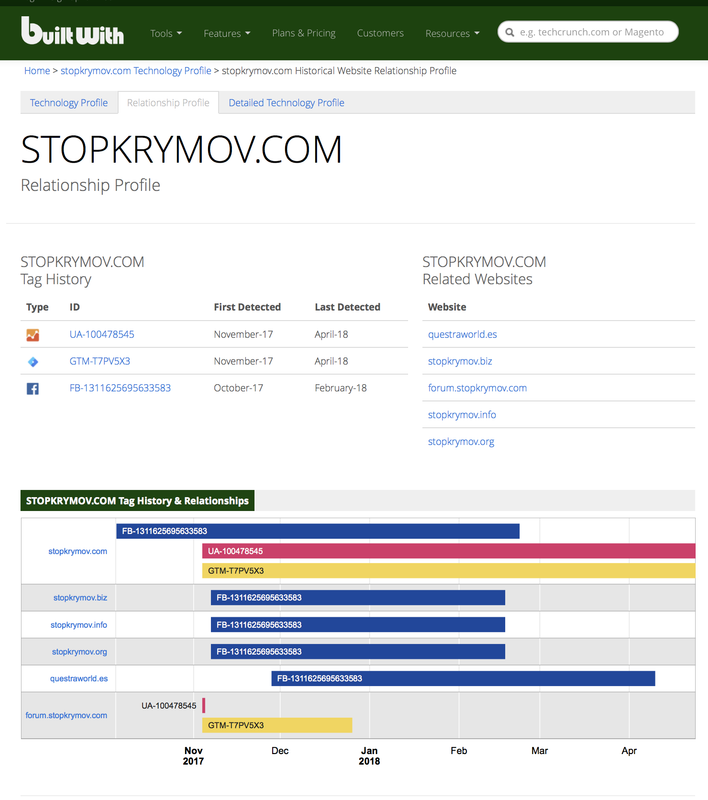Click small red UA marker in forum row
This screenshot has height=800, width=708.
tap(204, 706)
